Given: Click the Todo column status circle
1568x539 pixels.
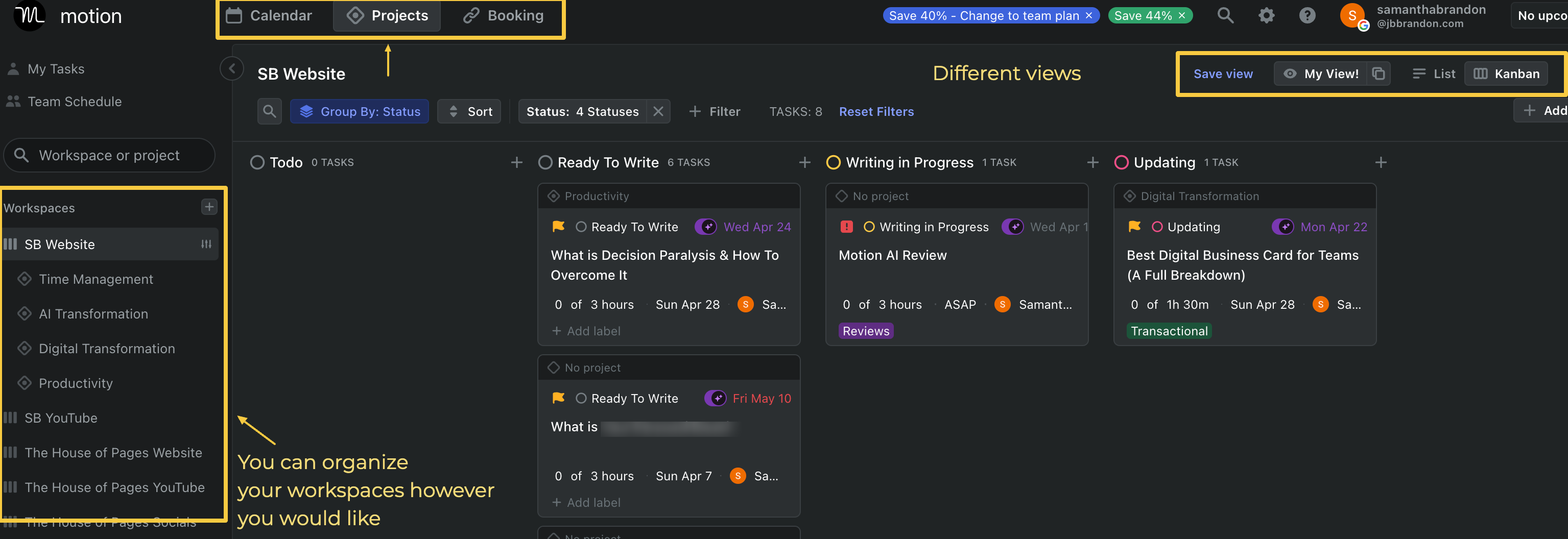Looking at the screenshot, I should [257, 162].
